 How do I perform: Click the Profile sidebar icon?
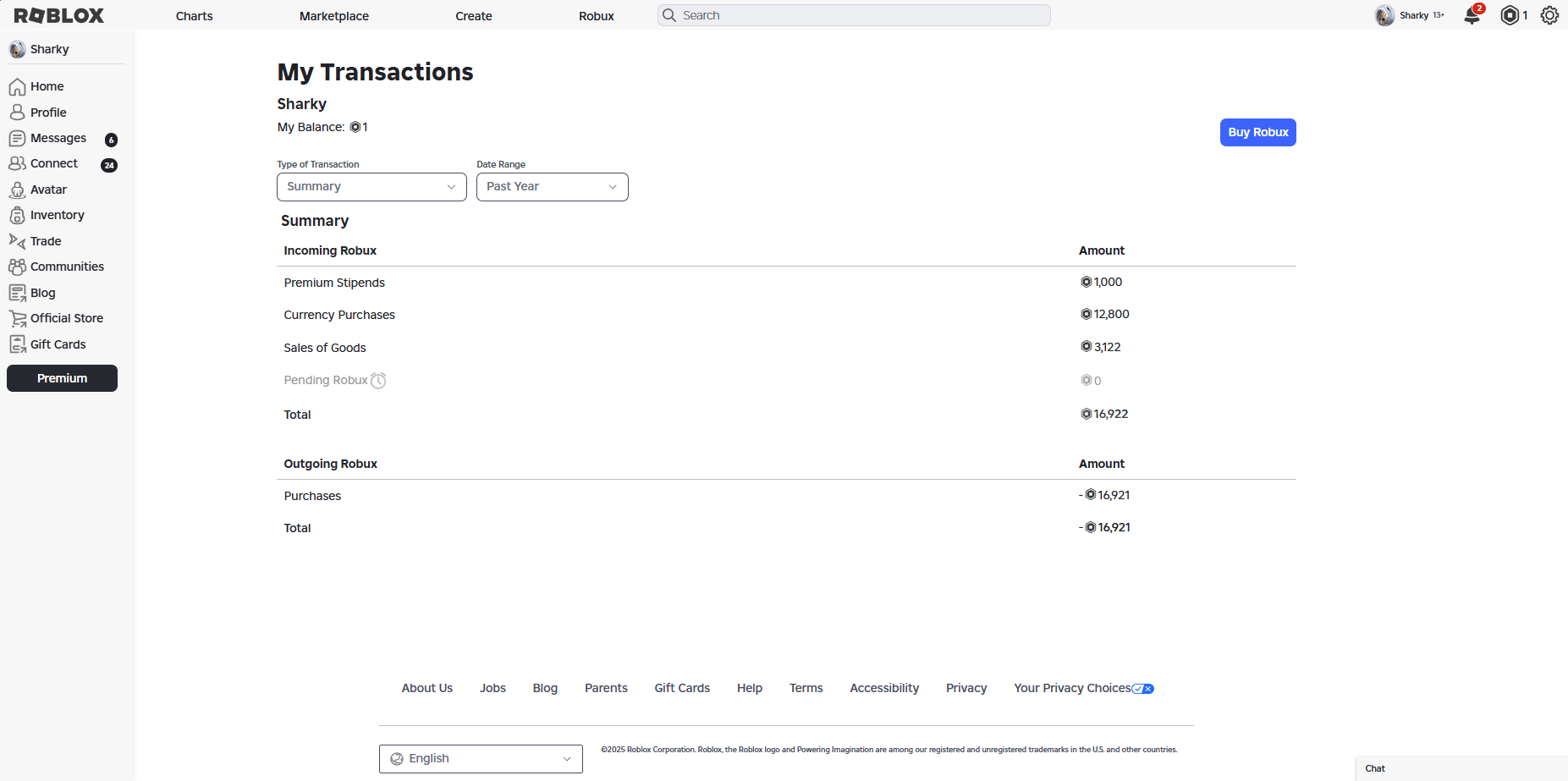pyautogui.click(x=17, y=113)
